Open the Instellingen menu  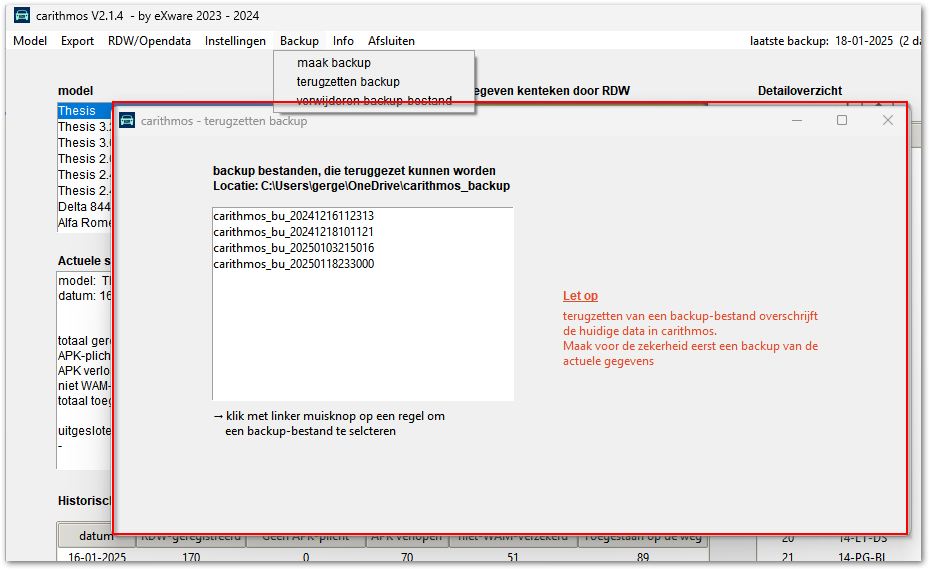coord(235,41)
